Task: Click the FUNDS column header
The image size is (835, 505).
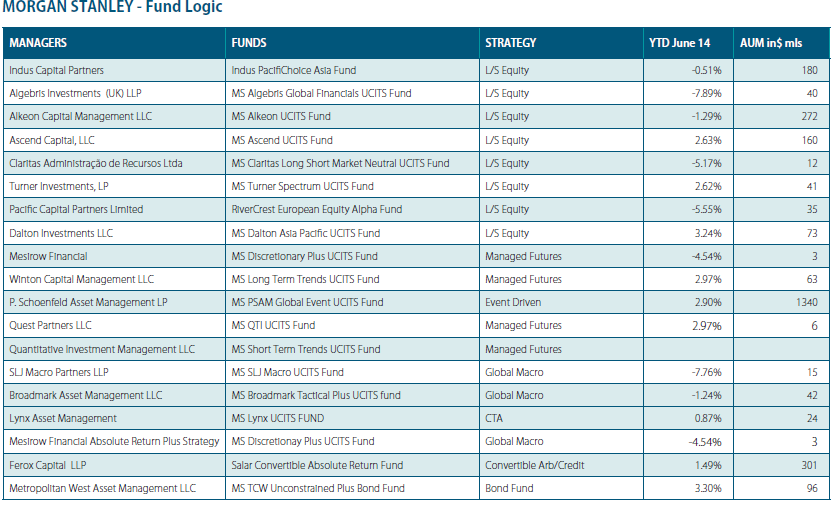Action: (x=249, y=43)
